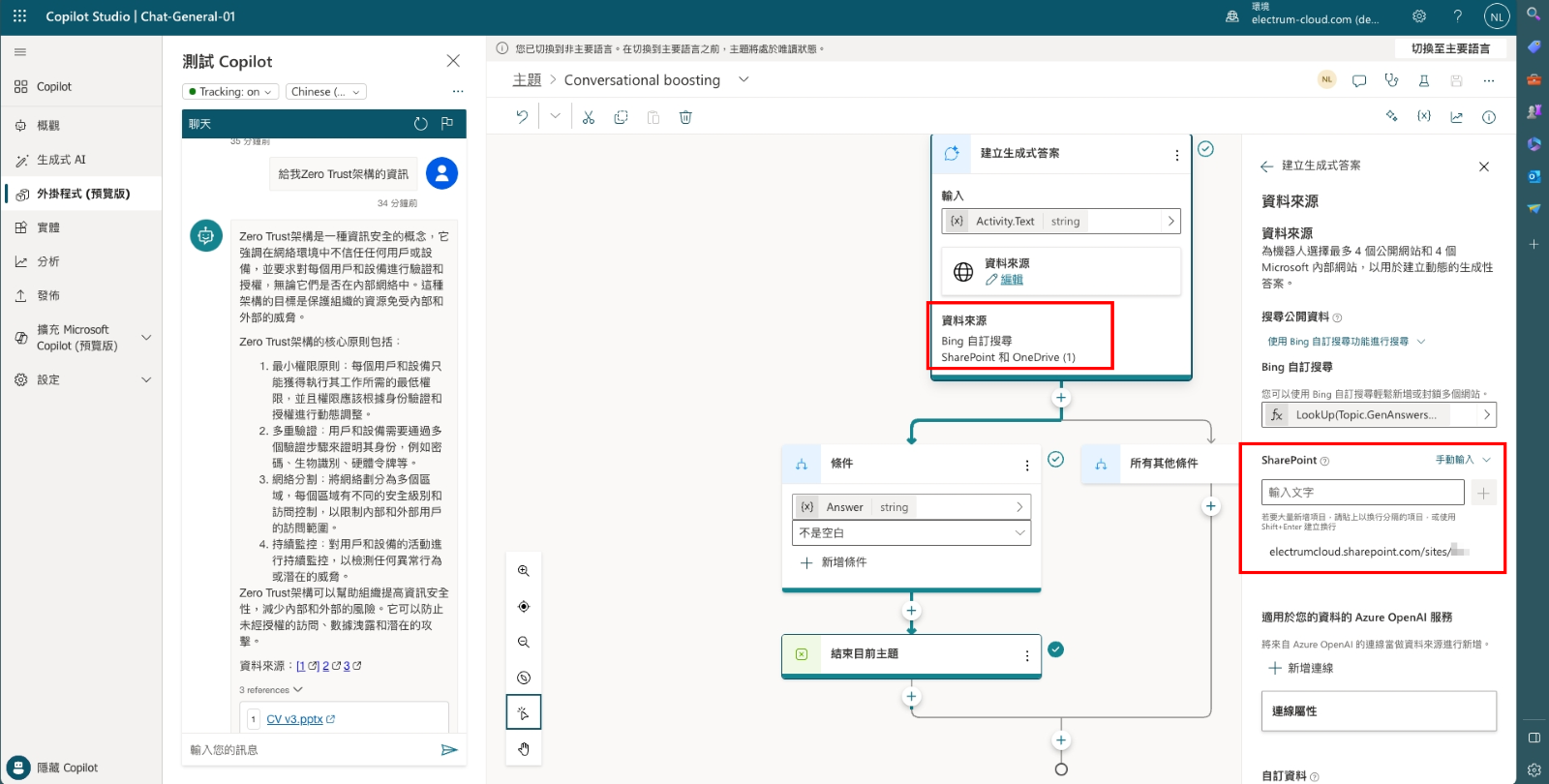The height and width of the screenshot is (784, 1549).
Task: Click the 主題 breadcrumb link
Action: (527, 80)
